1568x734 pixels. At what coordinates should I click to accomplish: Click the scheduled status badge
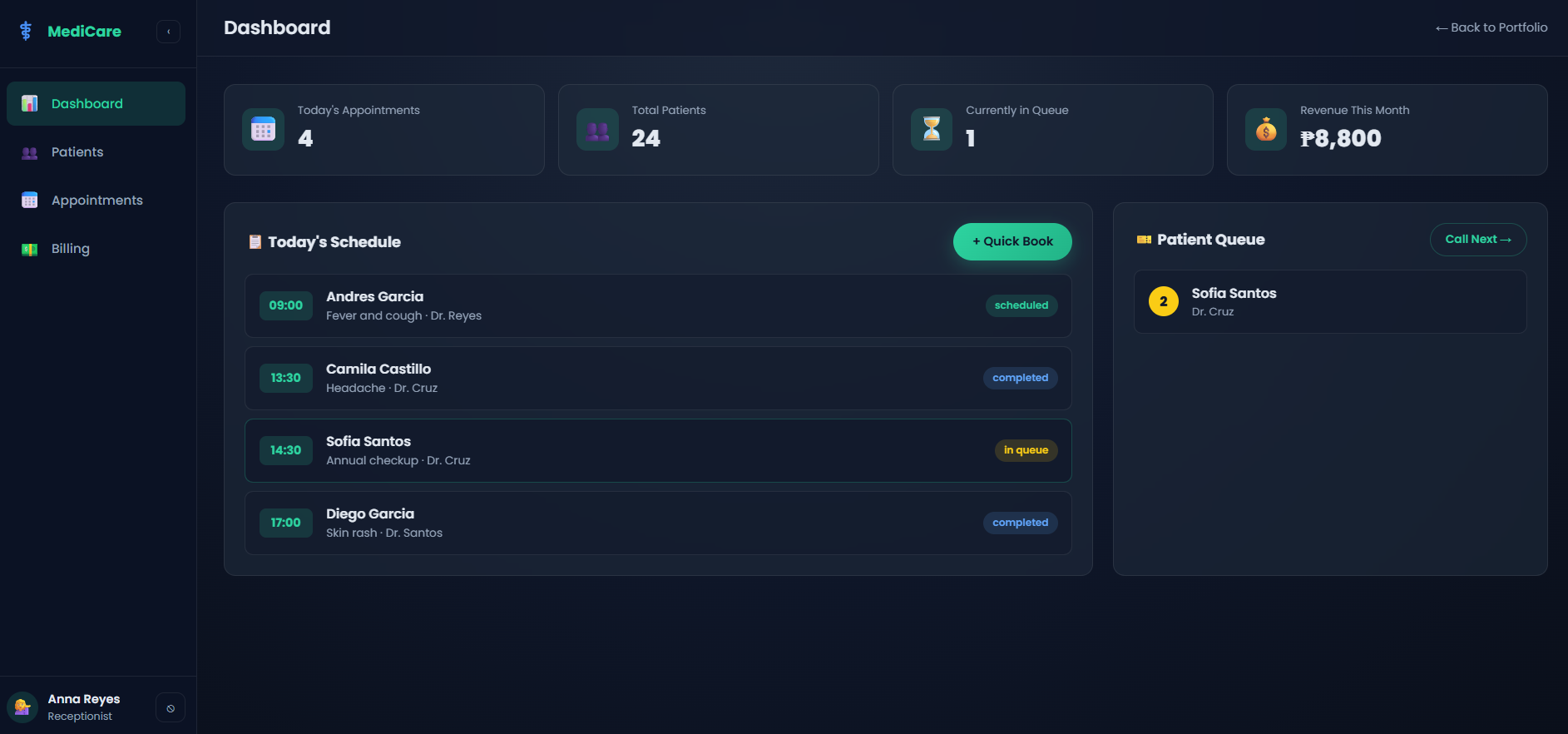1021,305
